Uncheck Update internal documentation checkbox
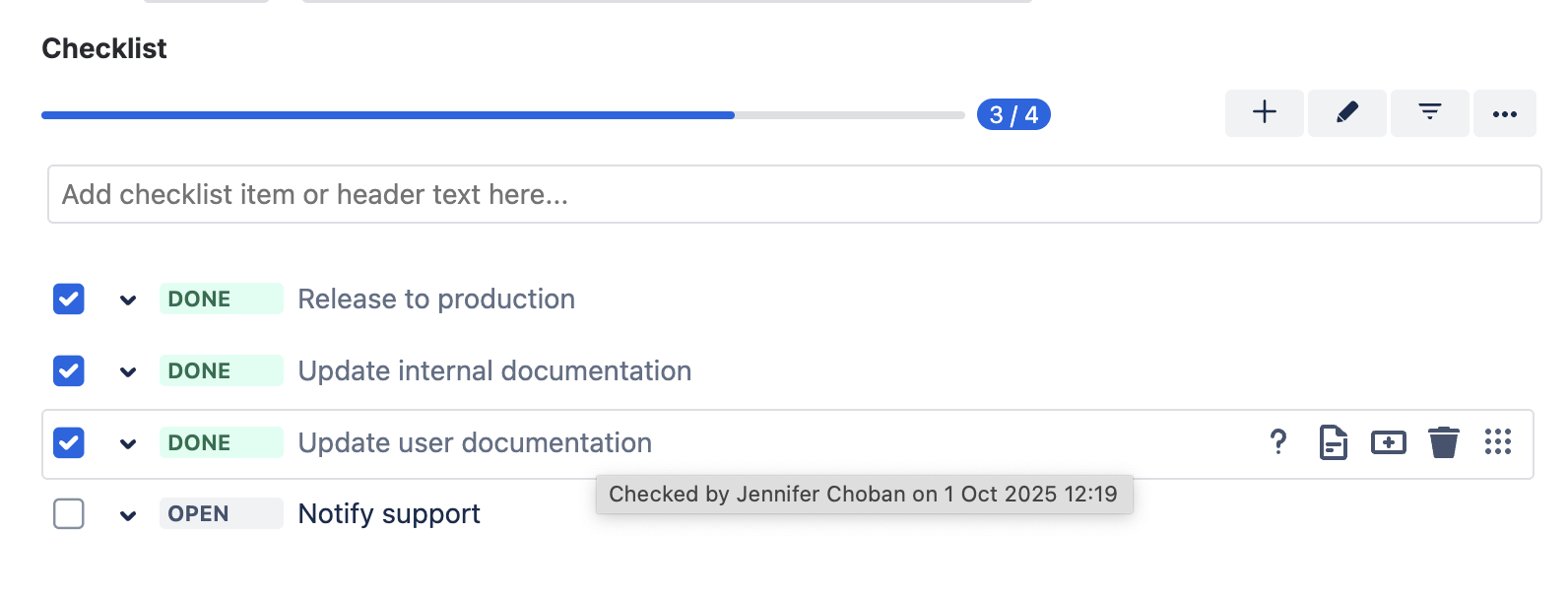The height and width of the screenshot is (600, 1568). coord(69,370)
